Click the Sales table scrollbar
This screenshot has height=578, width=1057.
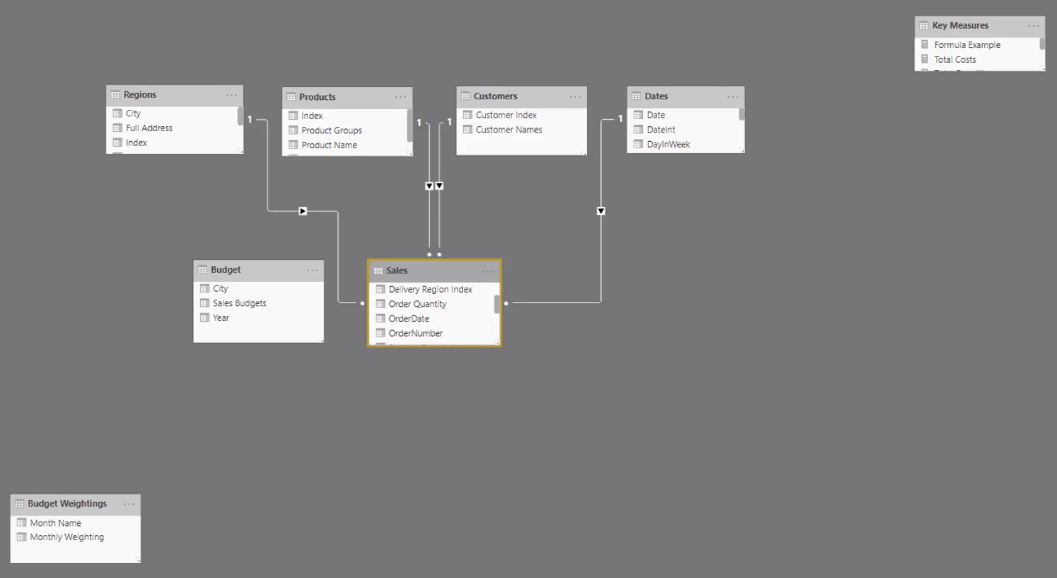(x=497, y=304)
